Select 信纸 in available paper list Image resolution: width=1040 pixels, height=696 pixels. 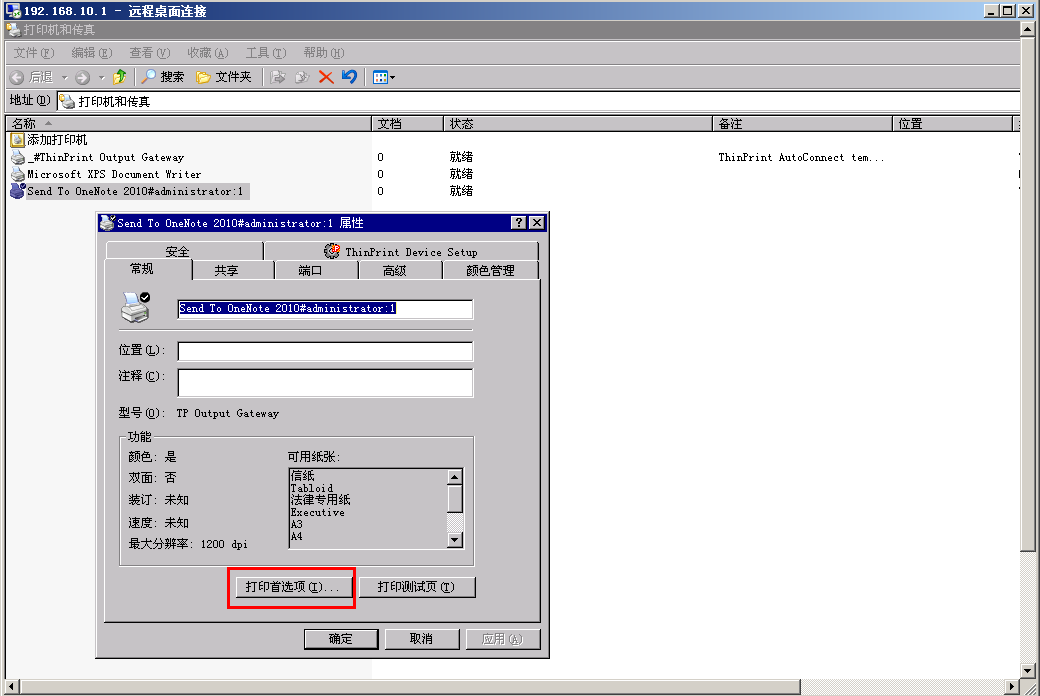[x=302, y=476]
